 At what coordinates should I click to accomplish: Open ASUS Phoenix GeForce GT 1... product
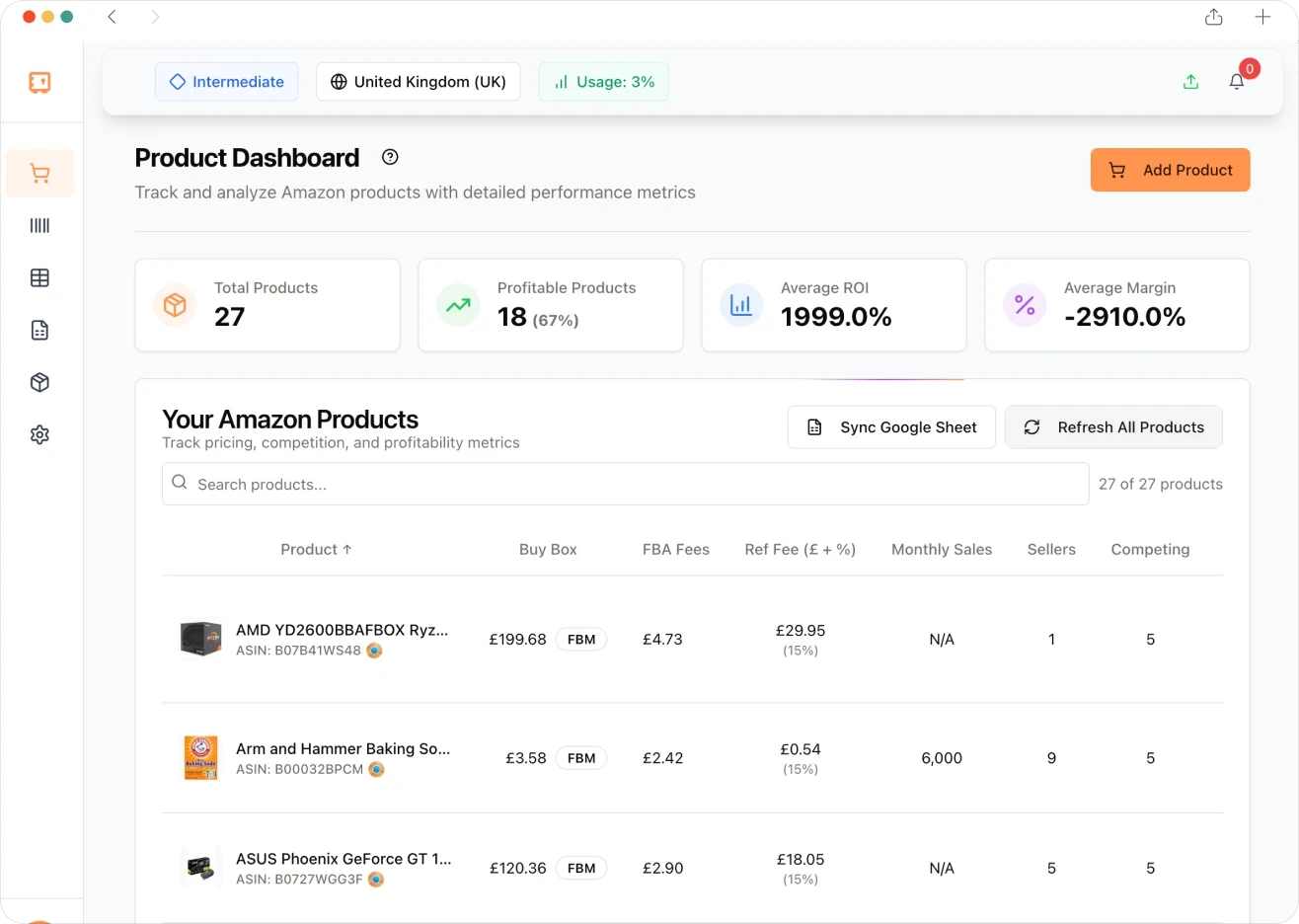pos(344,859)
